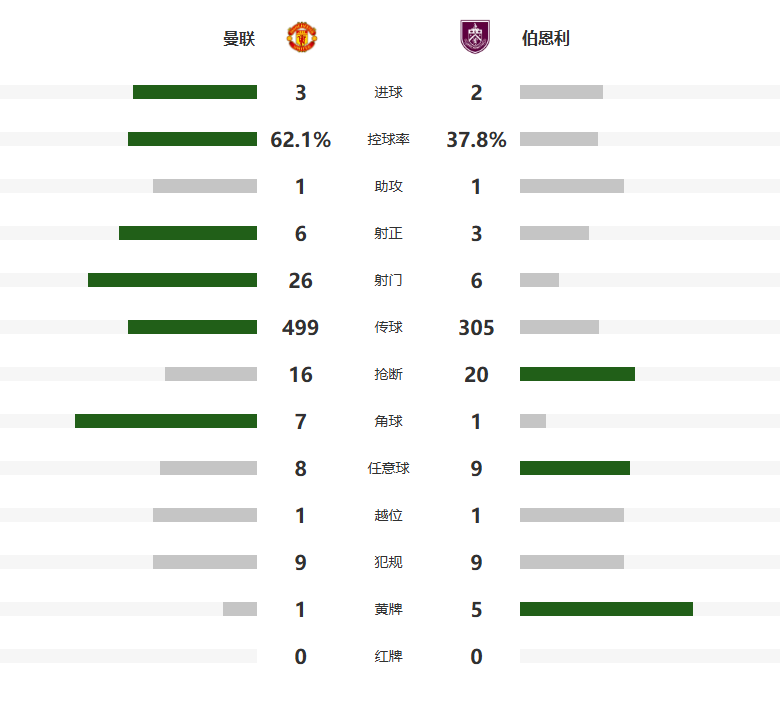Click the Burnley club crest icon
Viewport: 780px width, 703px height.
point(475,37)
